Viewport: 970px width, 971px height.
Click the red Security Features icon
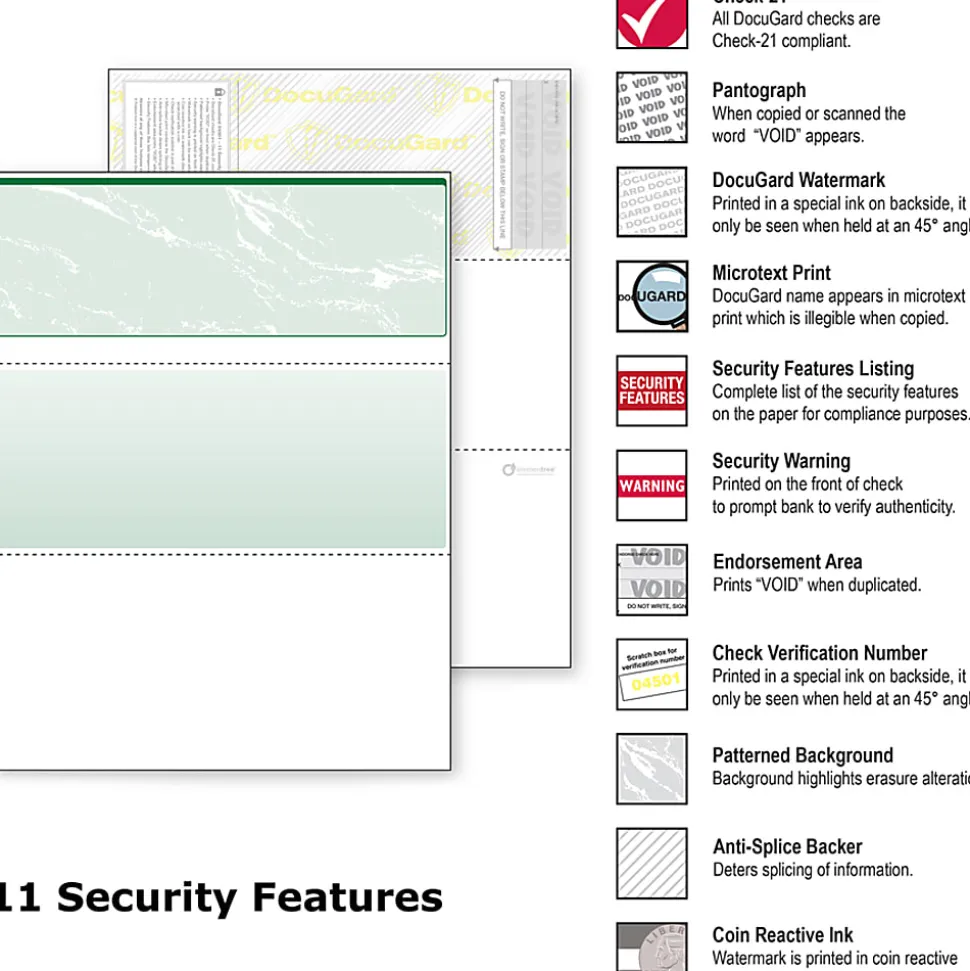click(x=652, y=391)
